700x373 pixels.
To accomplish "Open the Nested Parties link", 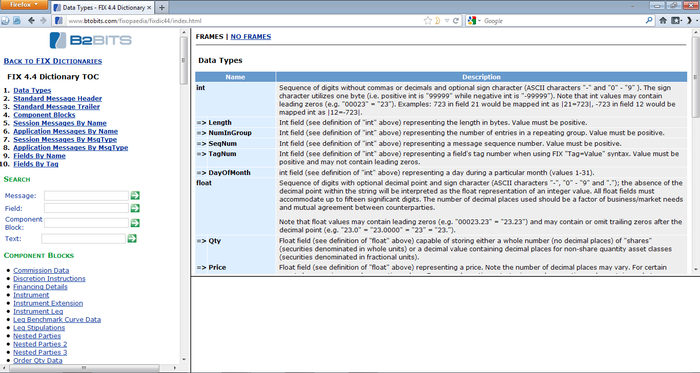I will point(37,336).
